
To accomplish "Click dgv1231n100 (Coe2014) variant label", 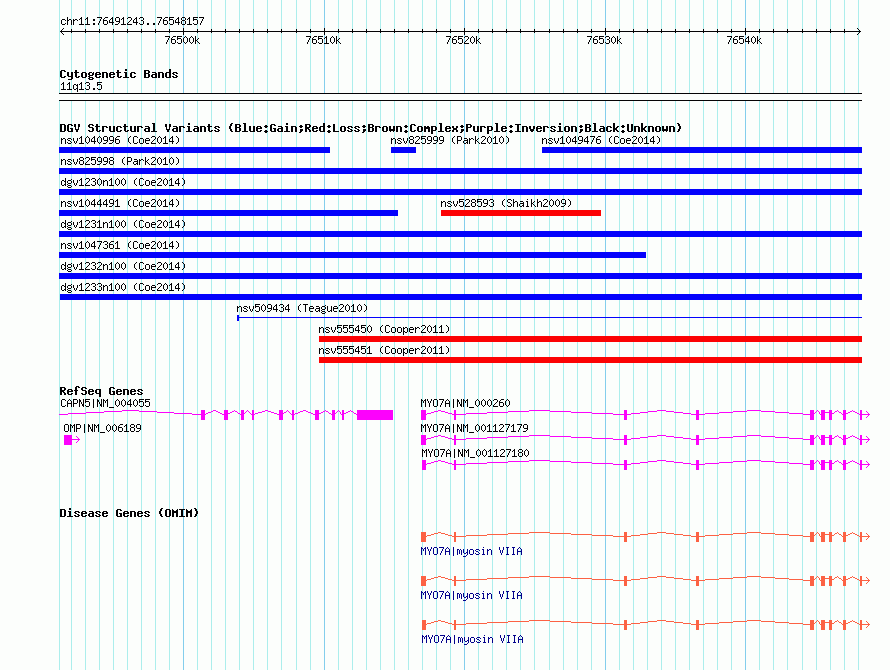I will 123,224.
